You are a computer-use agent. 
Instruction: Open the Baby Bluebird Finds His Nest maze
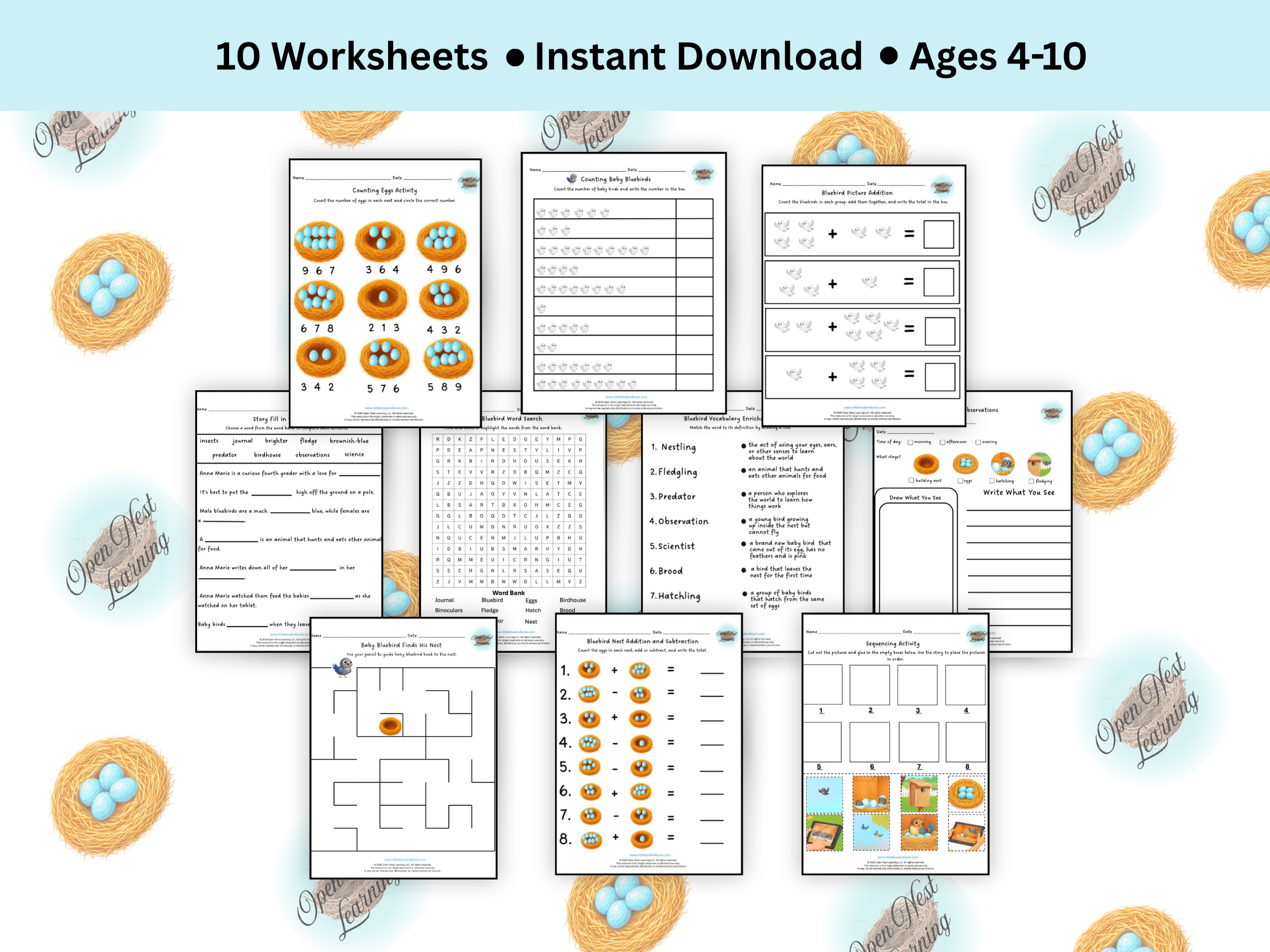(x=403, y=748)
